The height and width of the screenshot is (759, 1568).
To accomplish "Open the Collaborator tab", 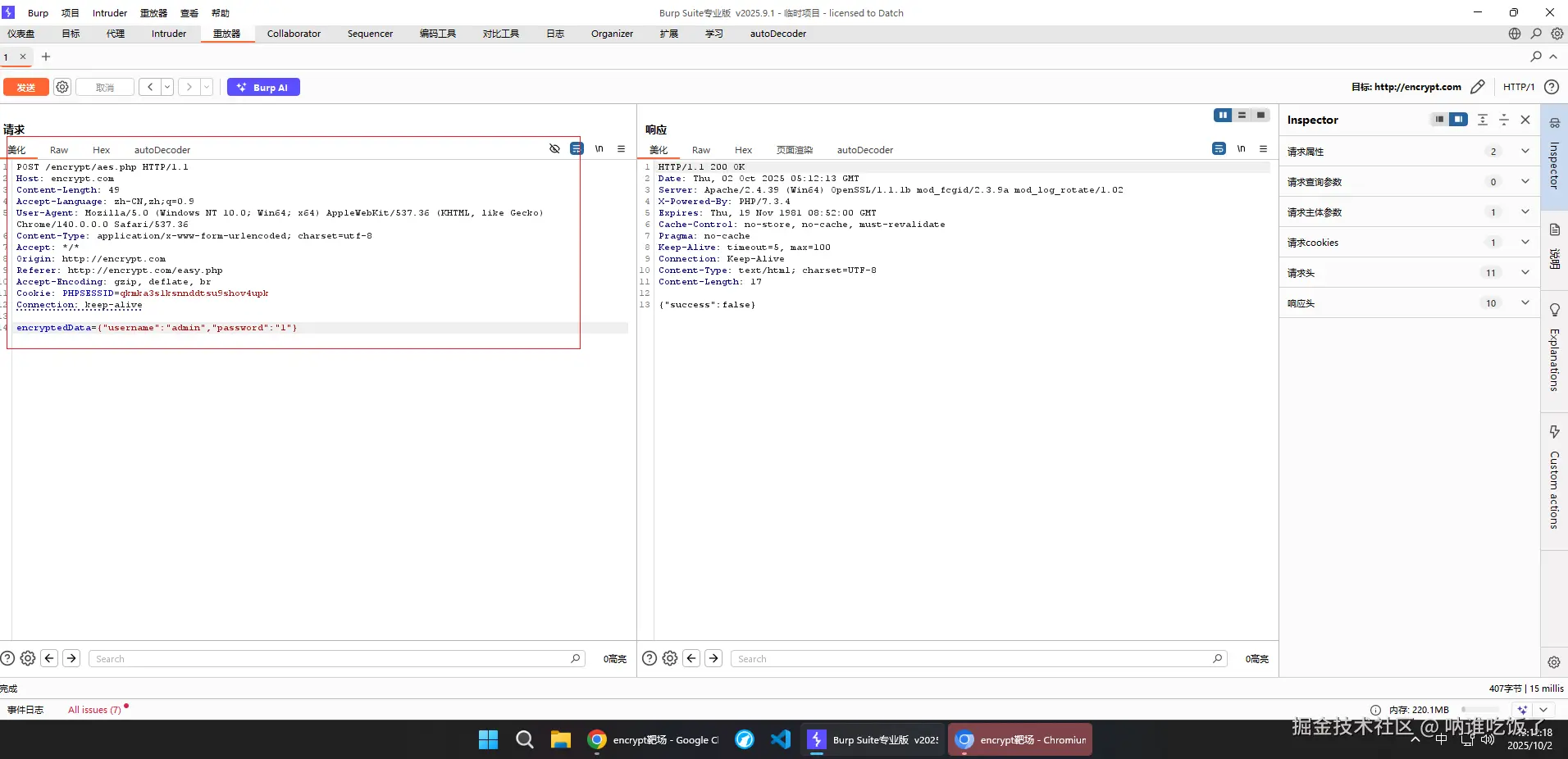I will 294,34.
